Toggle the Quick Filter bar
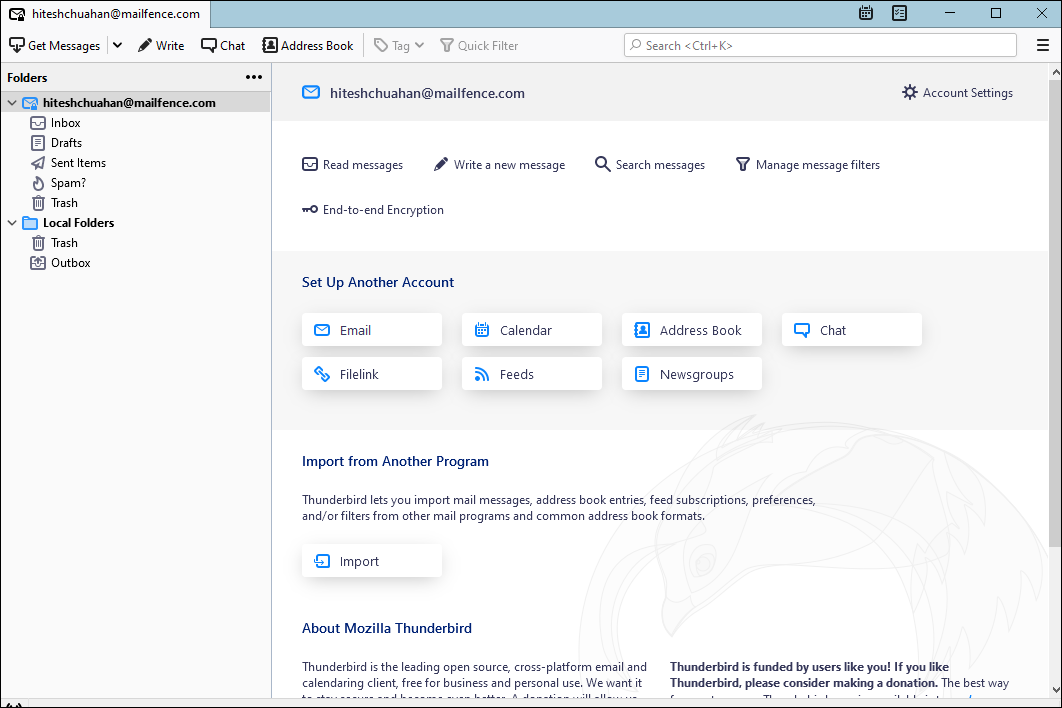 coord(480,45)
